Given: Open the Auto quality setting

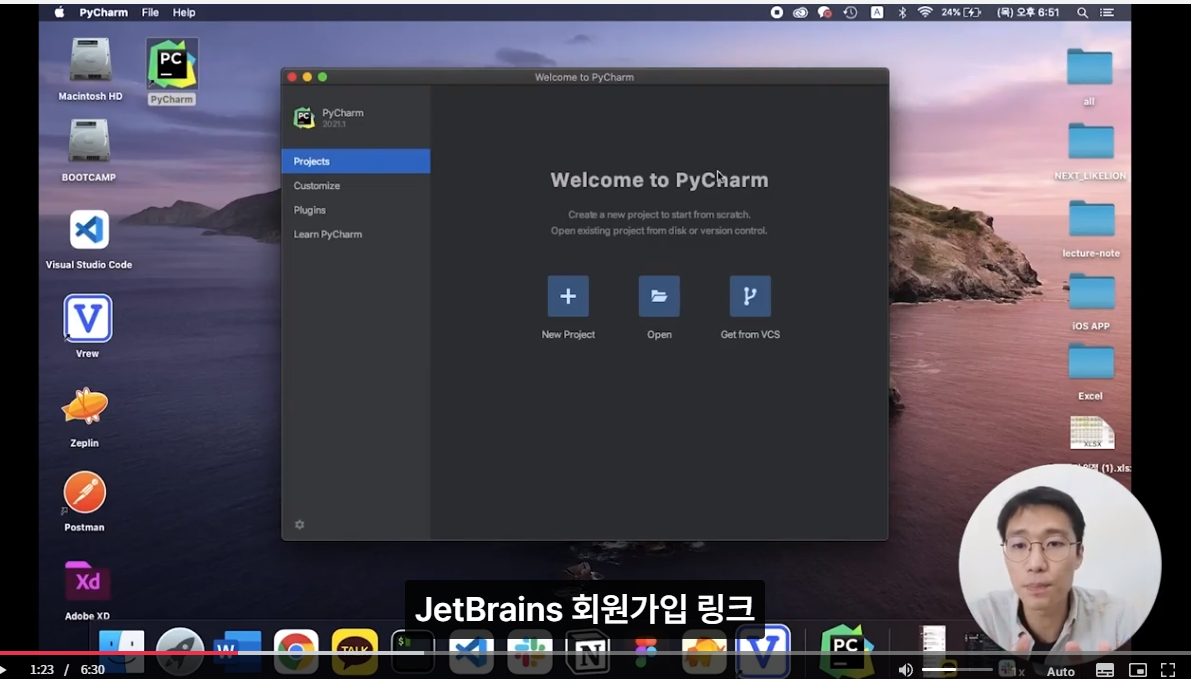Looking at the screenshot, I should 1060,671.
